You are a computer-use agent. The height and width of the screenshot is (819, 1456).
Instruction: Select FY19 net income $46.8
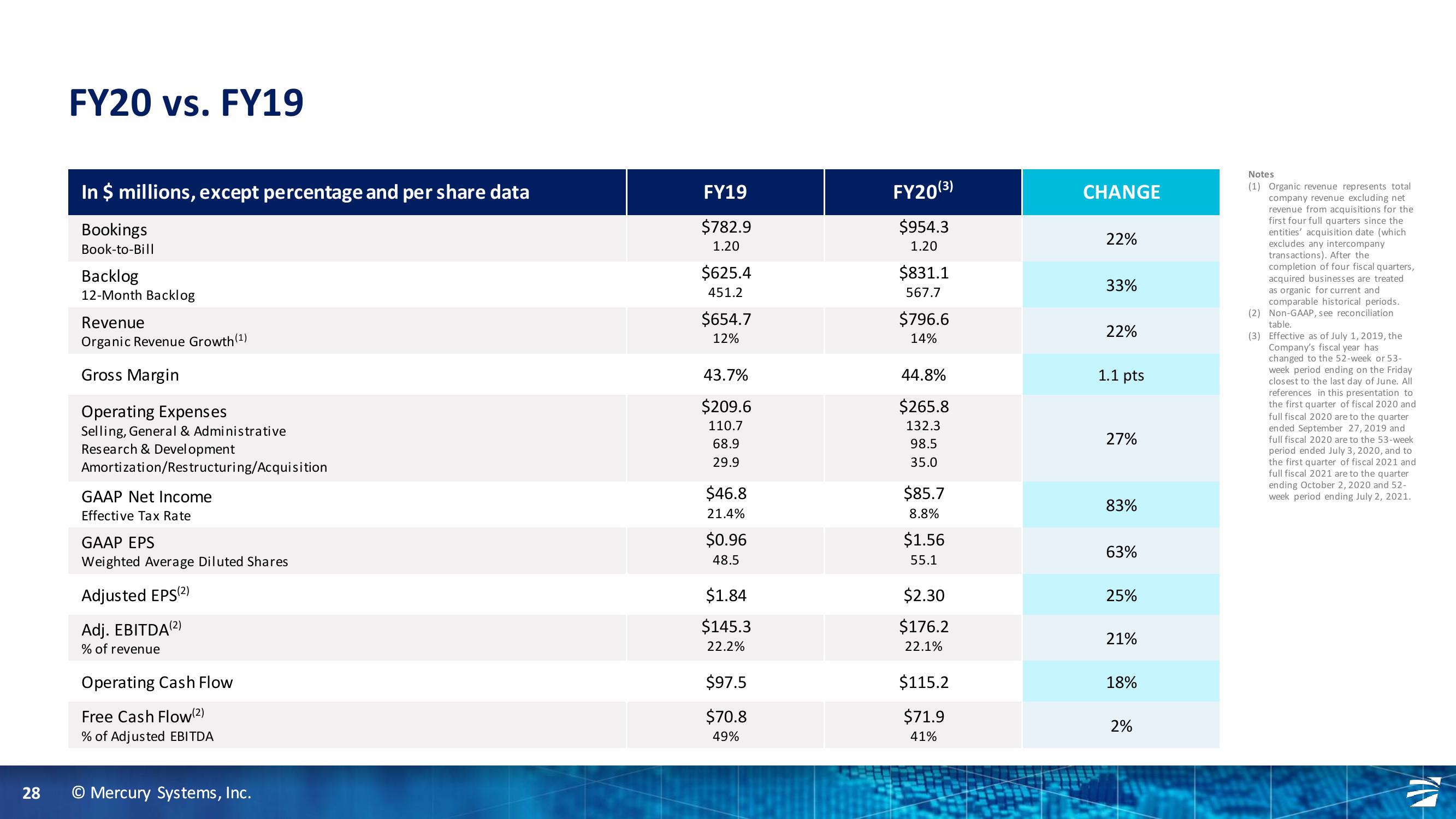pos(726,494)
